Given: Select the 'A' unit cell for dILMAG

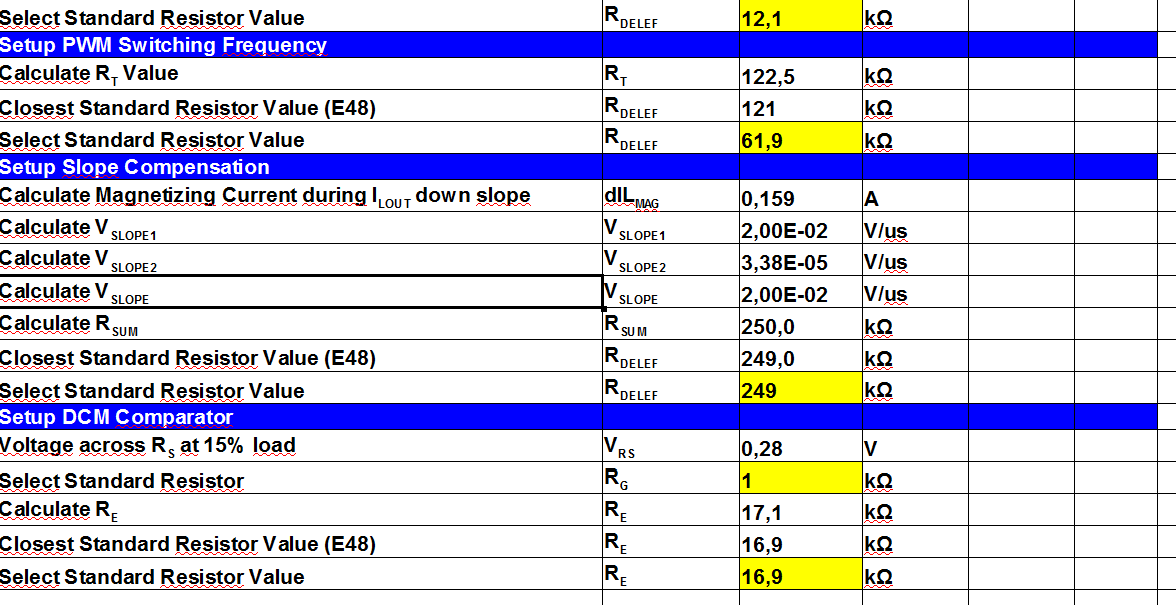Looking at the screenshot, I should pos(915,197).
